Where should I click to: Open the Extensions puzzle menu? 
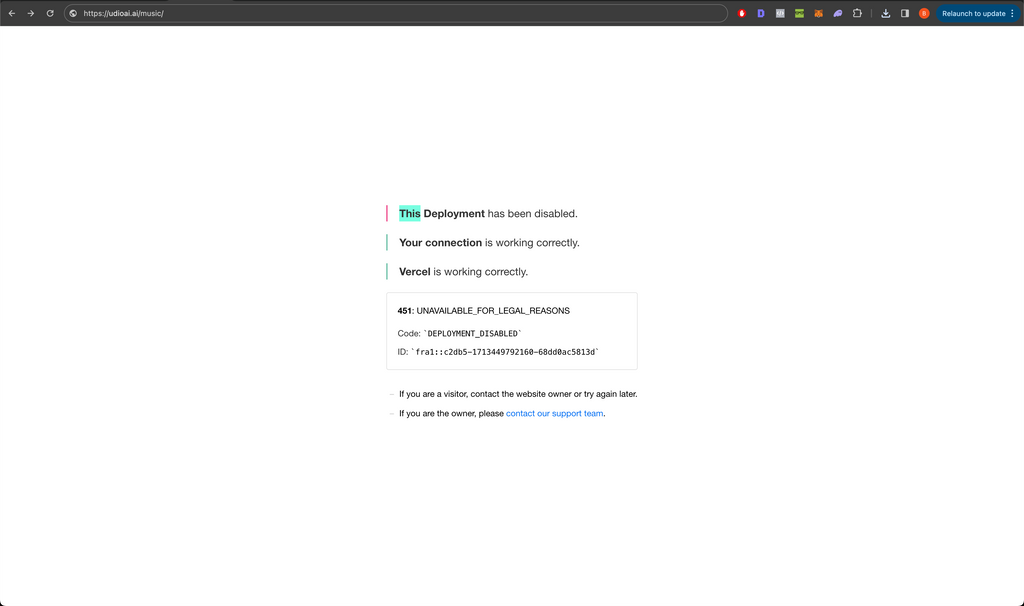(857, 13)
